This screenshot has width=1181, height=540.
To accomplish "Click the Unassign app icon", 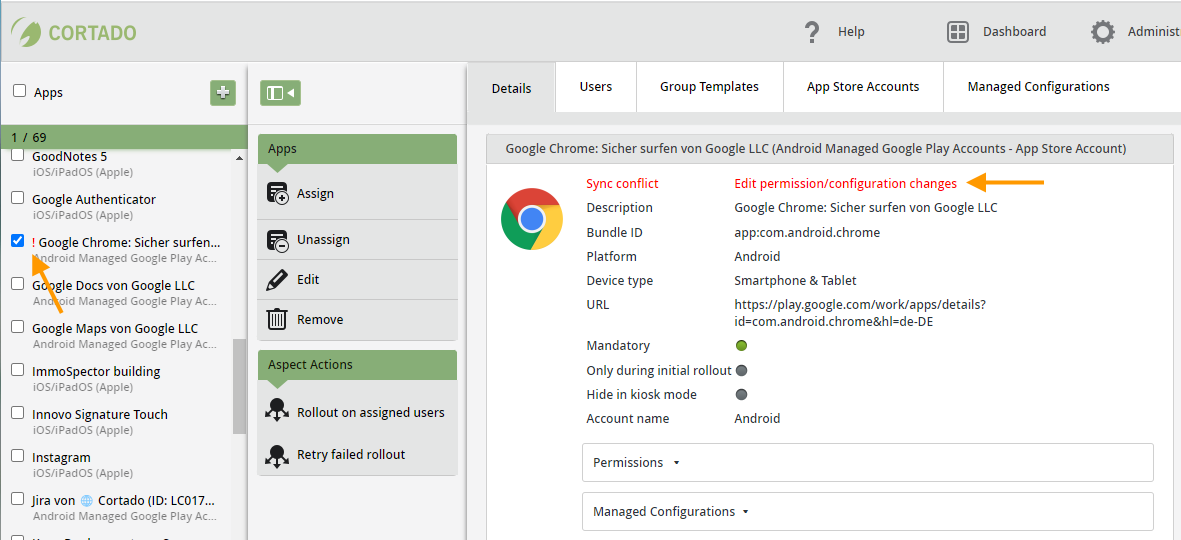I will click(x=278, y=240).
